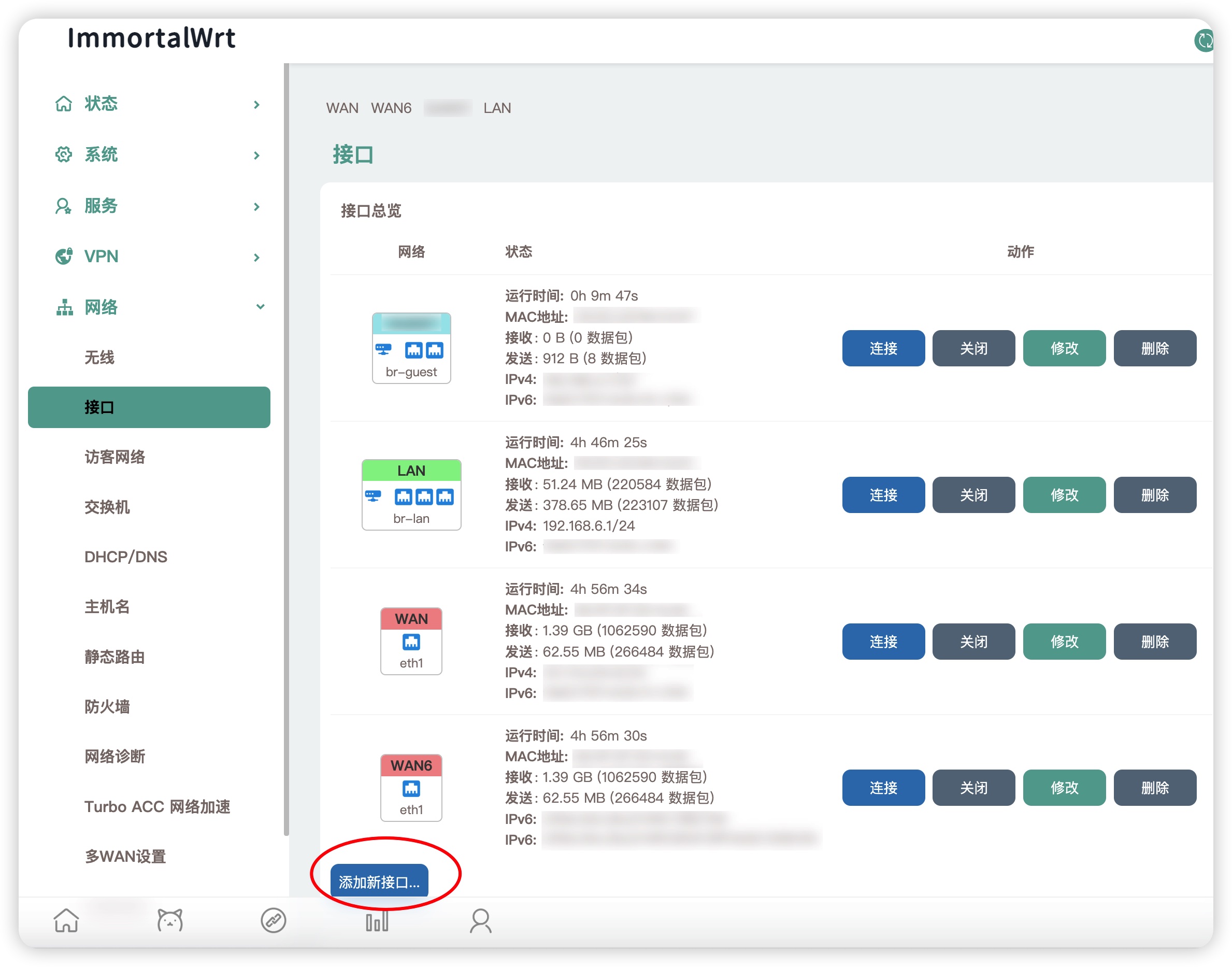Click the br-lan LAN interface icon
The image size is (1232, 967).
[411, 495]
